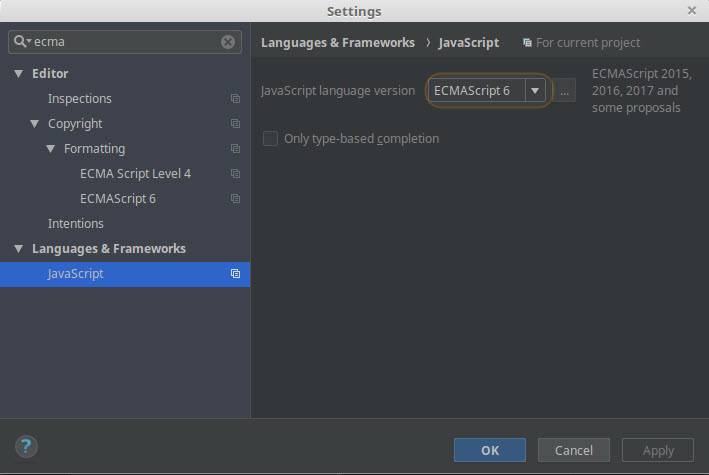709x475 pixels.
Task: Collapse the Formatting tree node
Action: click(x=51, y=149)
